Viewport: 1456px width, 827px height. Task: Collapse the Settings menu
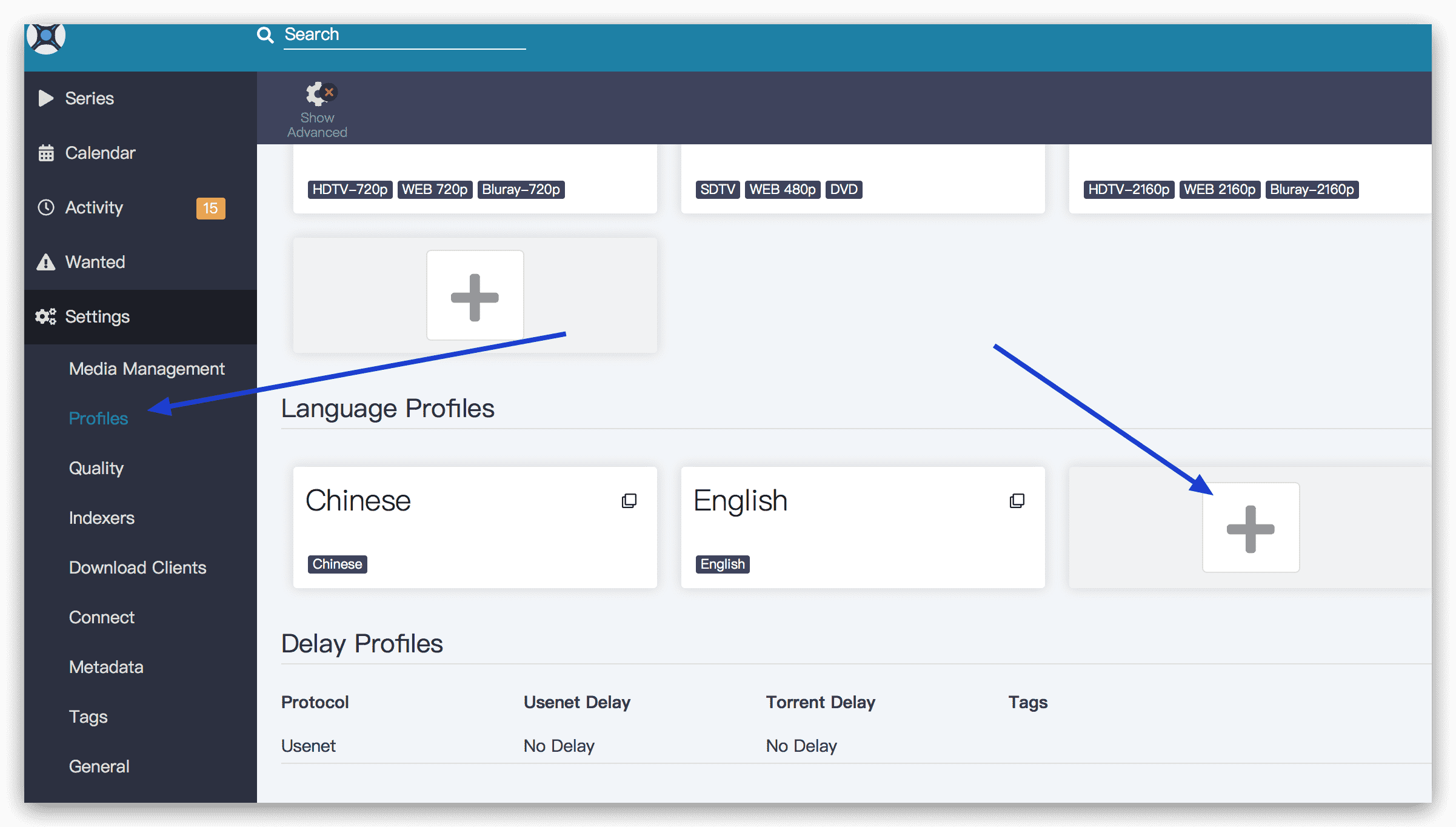[97, 316]
